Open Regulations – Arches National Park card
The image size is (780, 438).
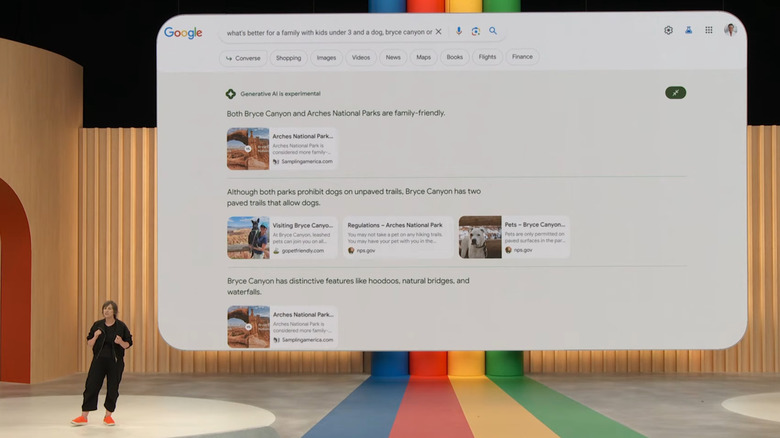pyautogui.click(x=397, y=238)
